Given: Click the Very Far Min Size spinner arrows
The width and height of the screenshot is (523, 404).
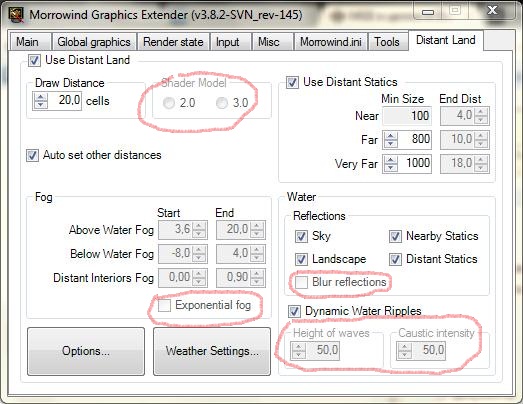Looking at the screenshot, I should tap(391, 163).
